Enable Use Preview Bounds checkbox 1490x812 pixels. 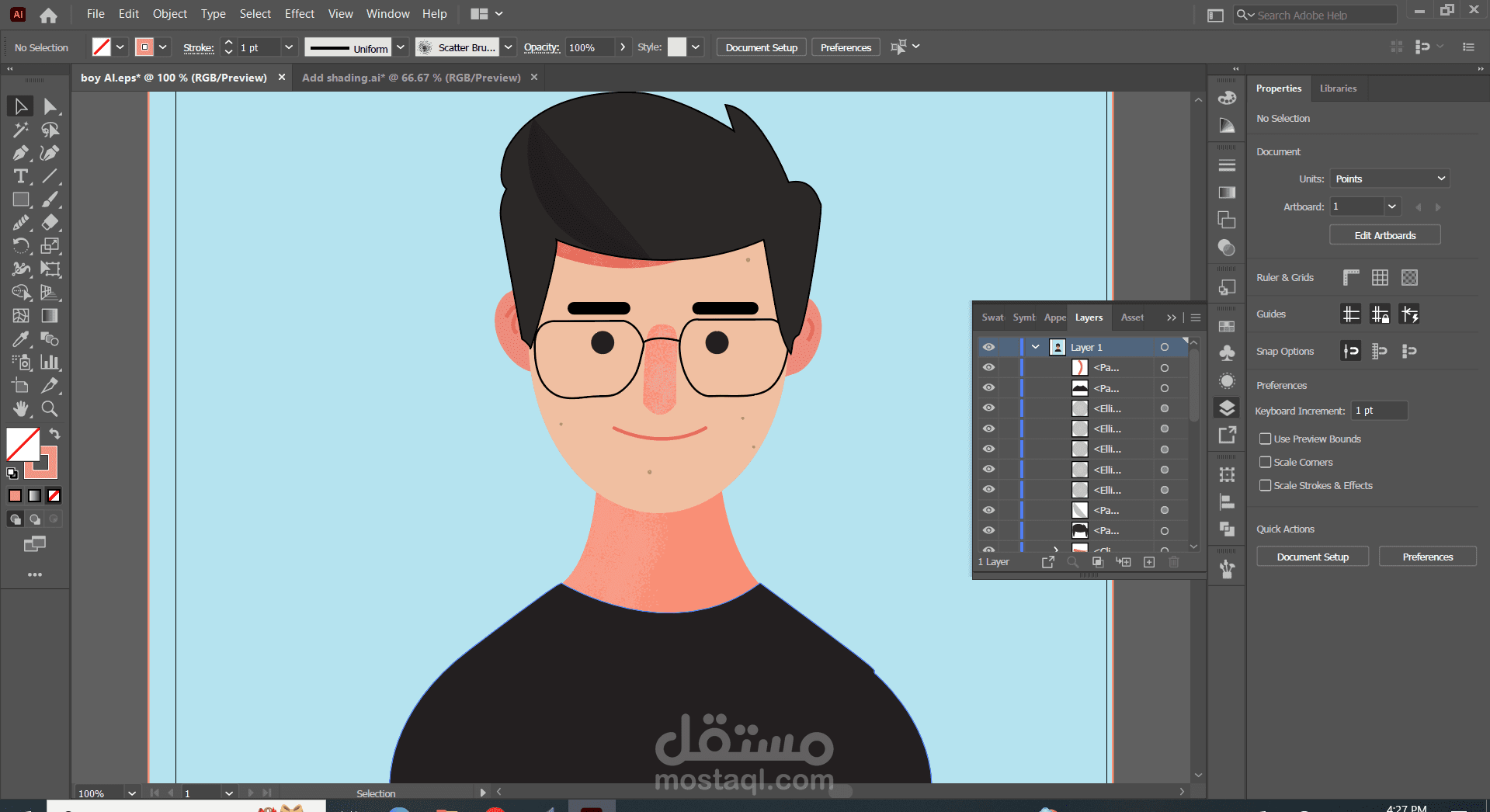coord(1265,439)
